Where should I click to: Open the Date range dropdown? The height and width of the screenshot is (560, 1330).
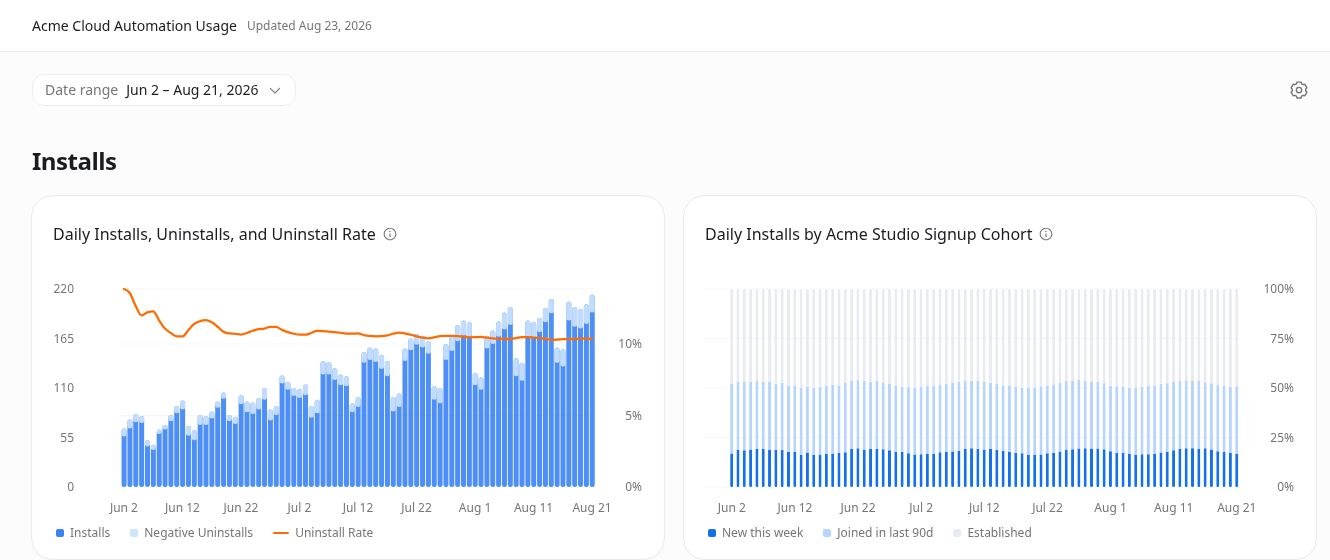tap(164, 90)
